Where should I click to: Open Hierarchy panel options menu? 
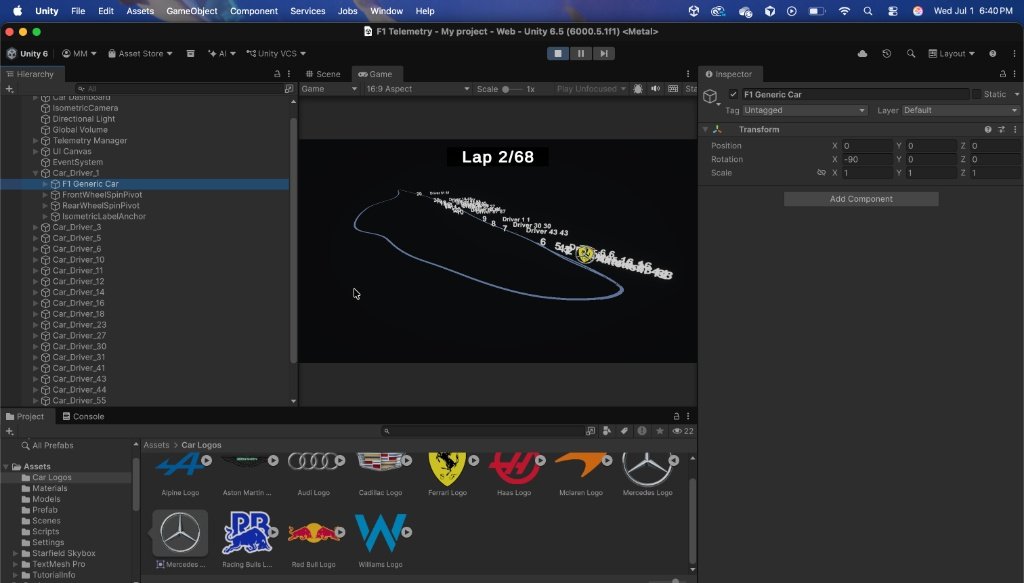click(x=289, y=74)
